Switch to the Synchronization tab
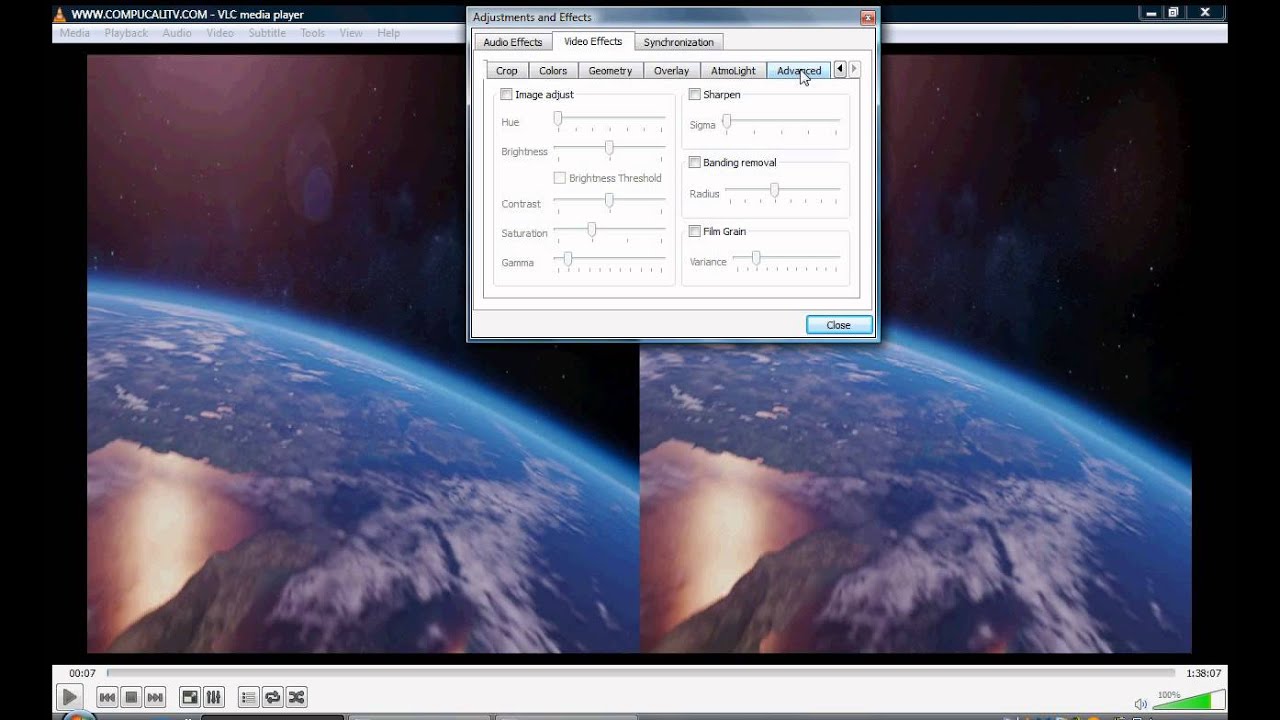The width and height of the screenshot is (1280, 720). click(x=679, y=42)
